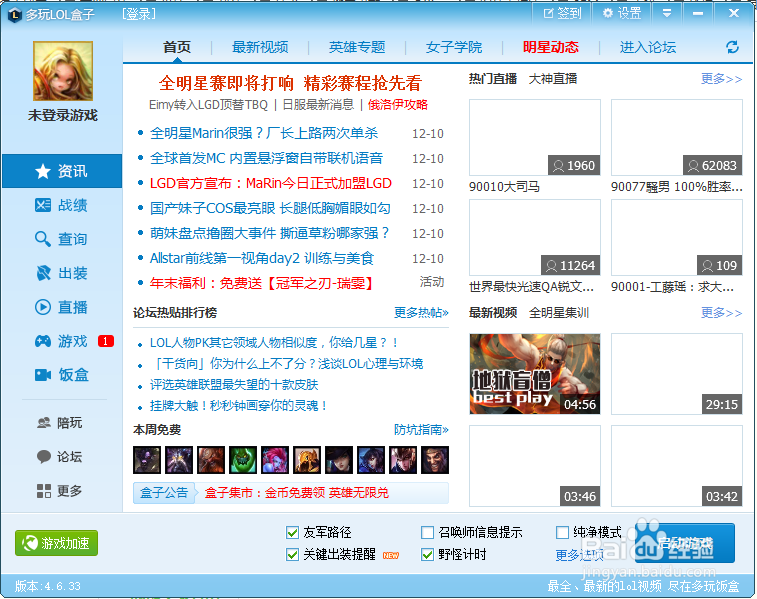Image resolution: width=757 pixels, height=599 pixels.
Task: Toggle the 野怪计时 checkbox
Action: pos(427,555)
